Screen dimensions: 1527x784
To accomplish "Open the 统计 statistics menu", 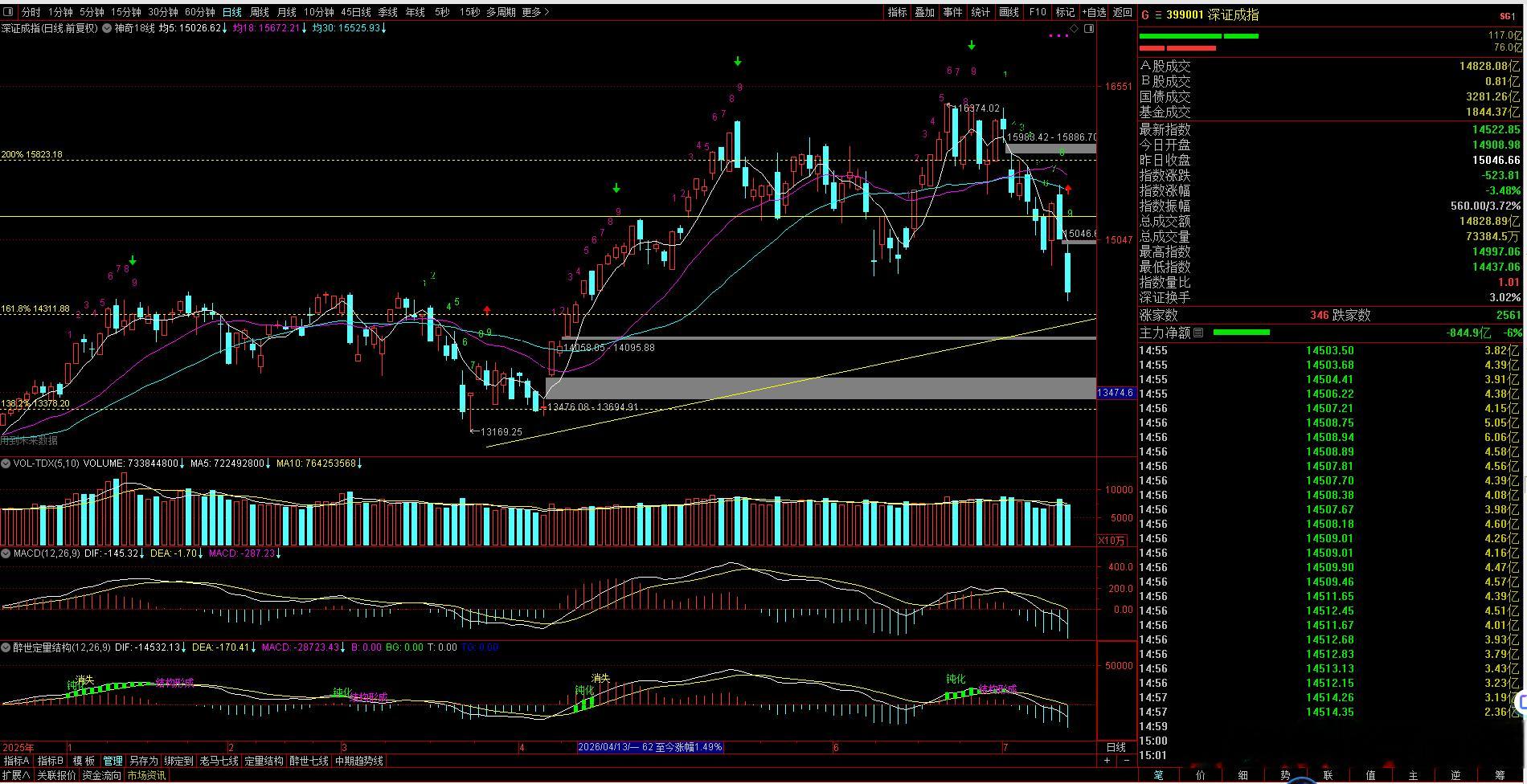I will coord(980,12).
